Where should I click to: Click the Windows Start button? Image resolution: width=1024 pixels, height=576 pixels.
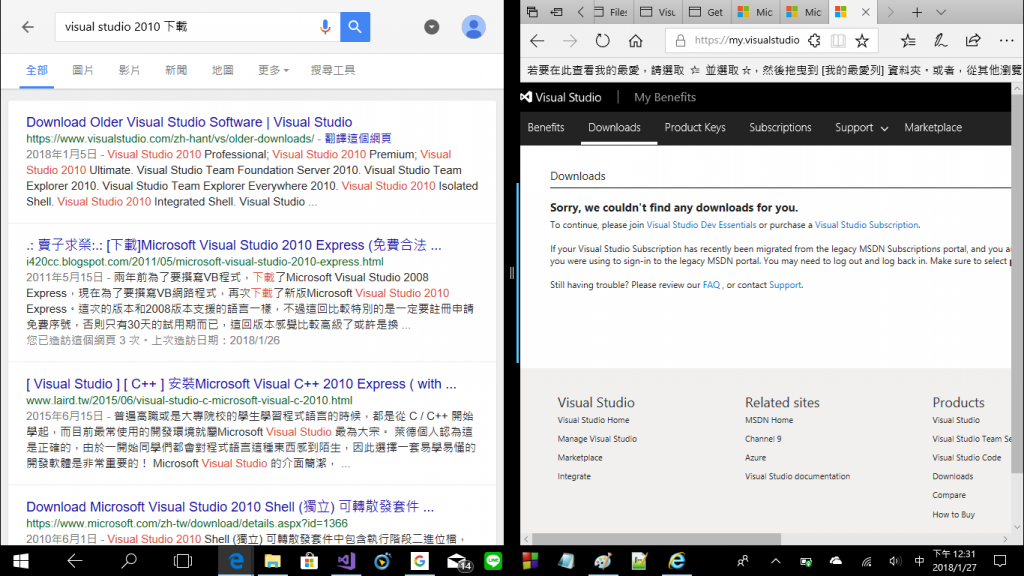(20, 561)
